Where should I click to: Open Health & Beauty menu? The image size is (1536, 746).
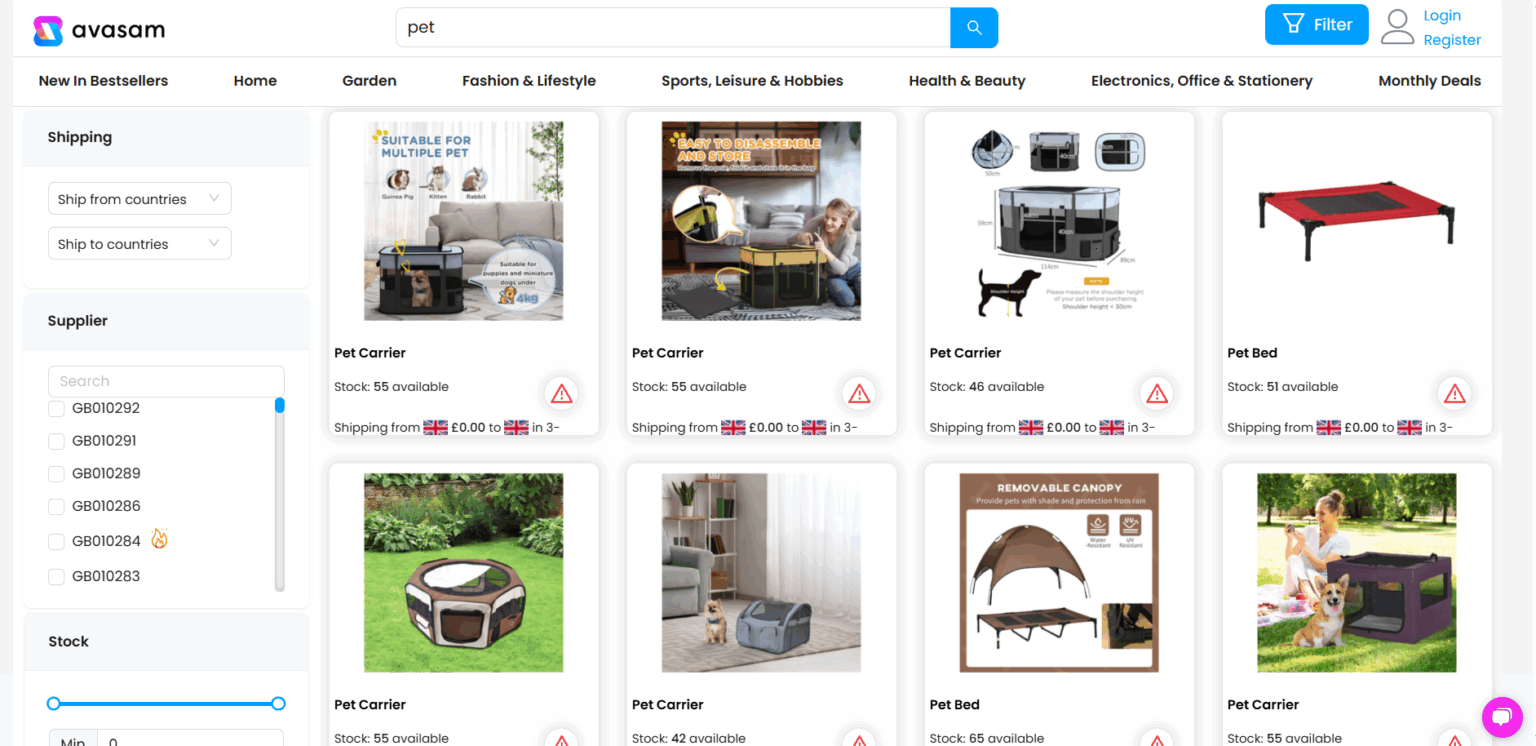point(967,81)
